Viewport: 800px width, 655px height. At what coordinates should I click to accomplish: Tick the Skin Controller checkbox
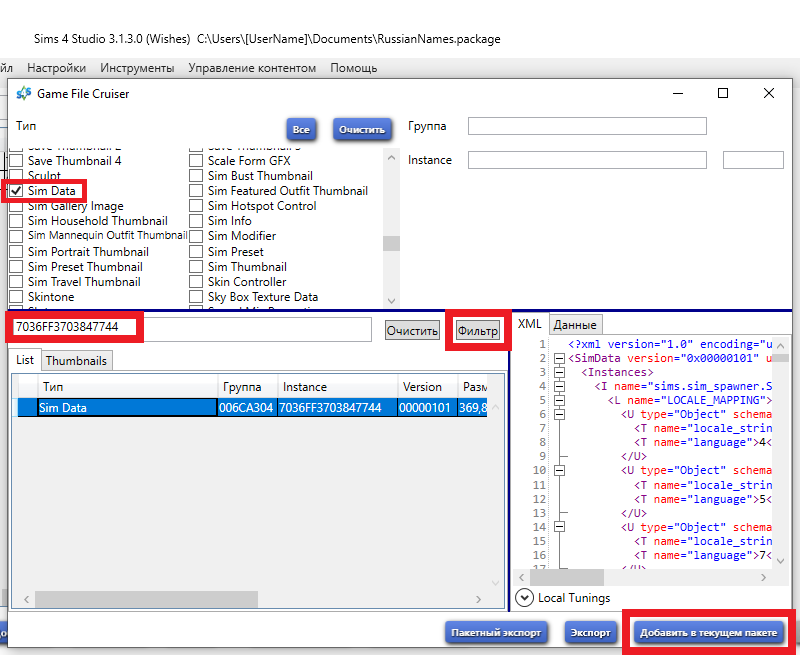196,282
